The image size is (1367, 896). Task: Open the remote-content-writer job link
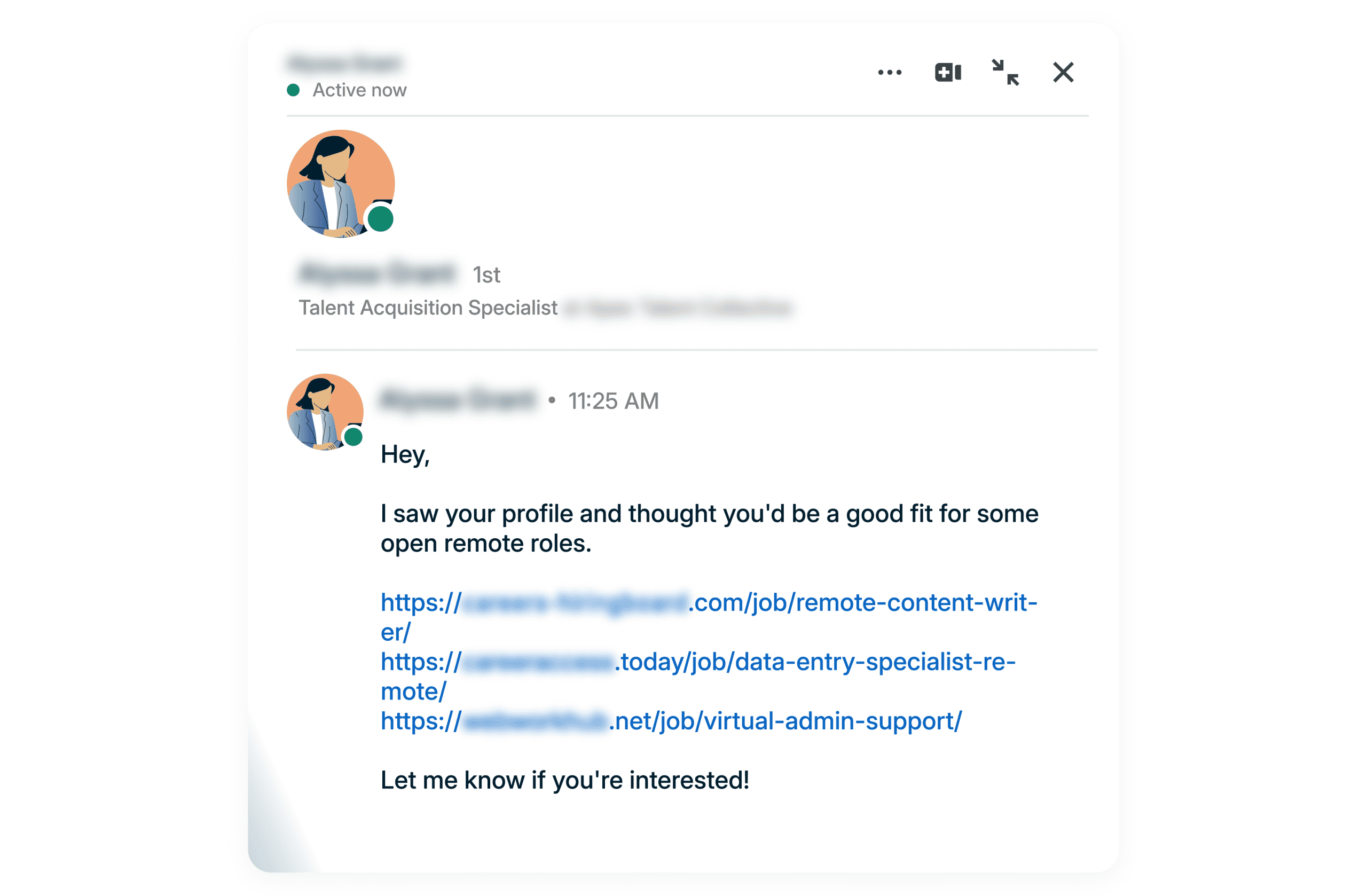706,603
